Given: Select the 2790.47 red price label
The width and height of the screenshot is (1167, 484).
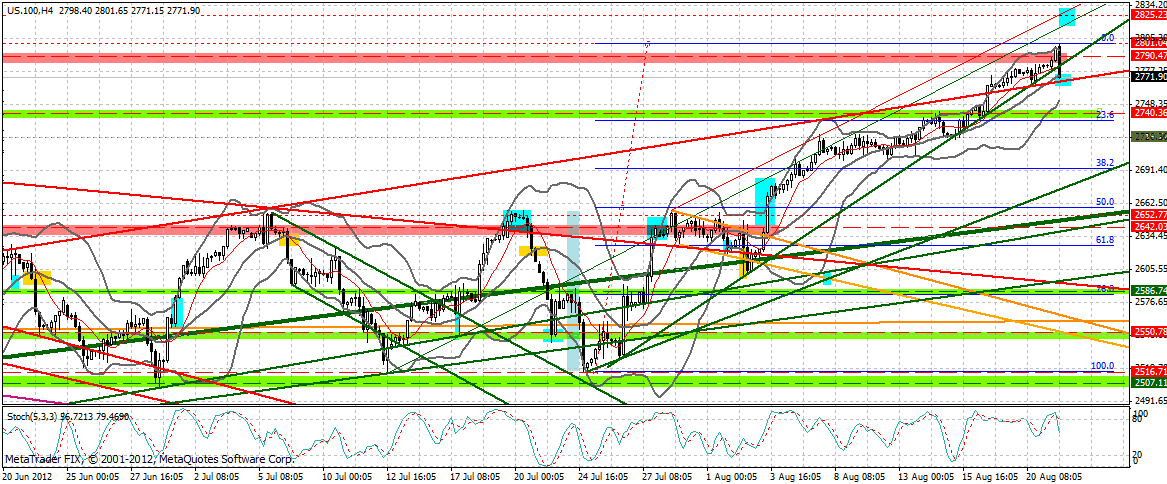Looking at the screenshot, I should 1149,56.
